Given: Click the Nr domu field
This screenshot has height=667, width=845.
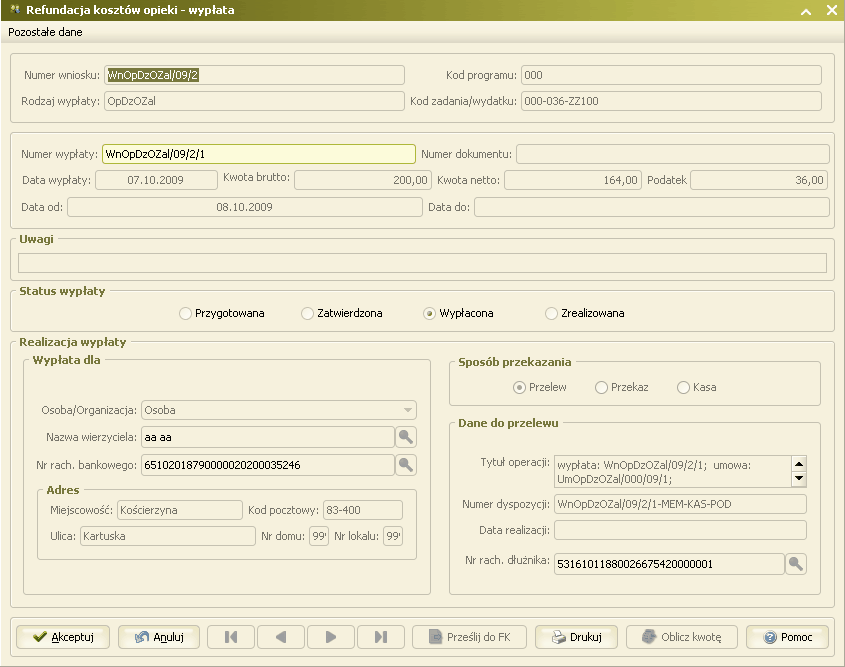Looking at the screenshot, I should [x=319, y=536].
